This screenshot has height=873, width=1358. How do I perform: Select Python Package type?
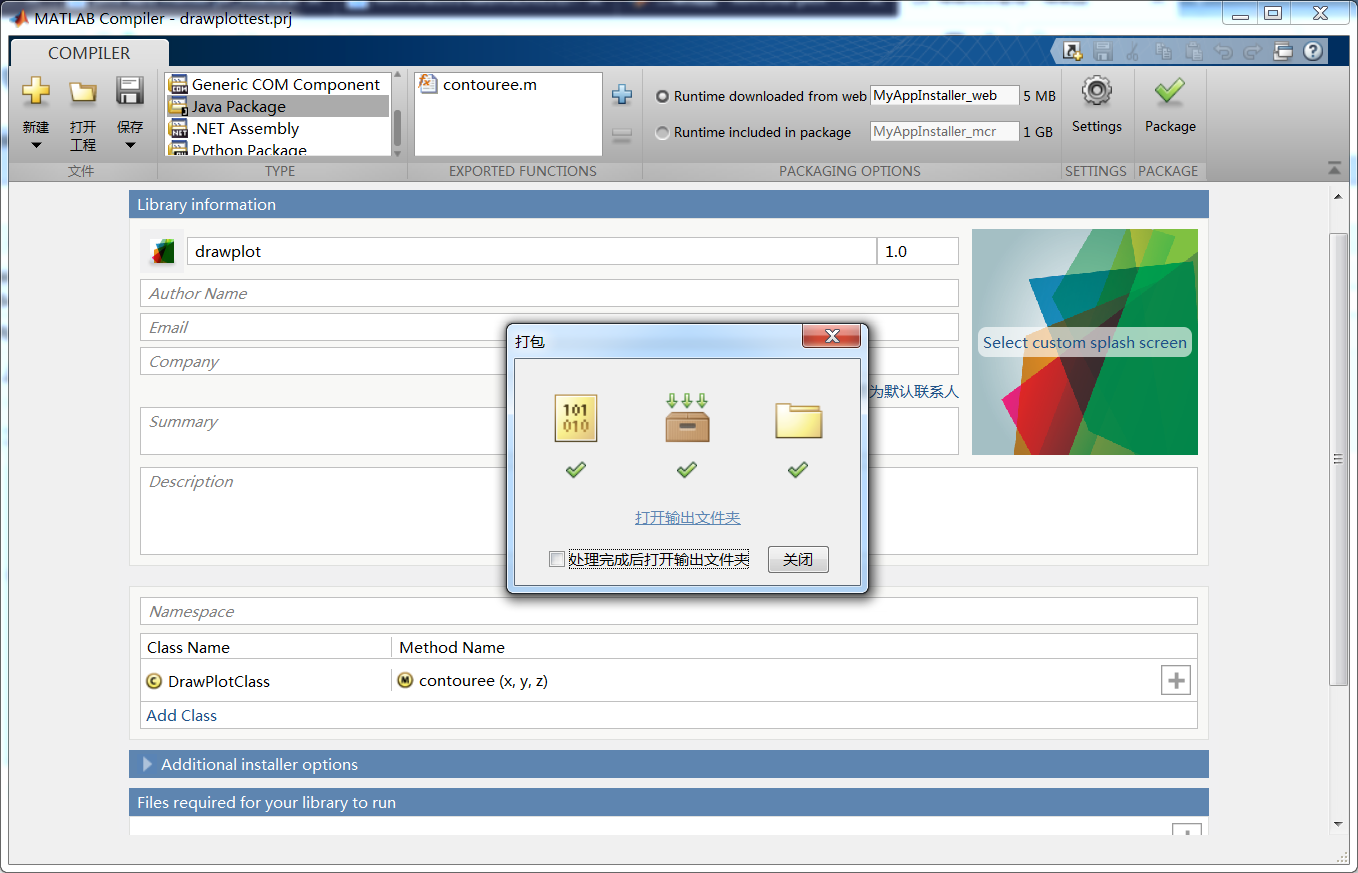[x=277, y=149]
